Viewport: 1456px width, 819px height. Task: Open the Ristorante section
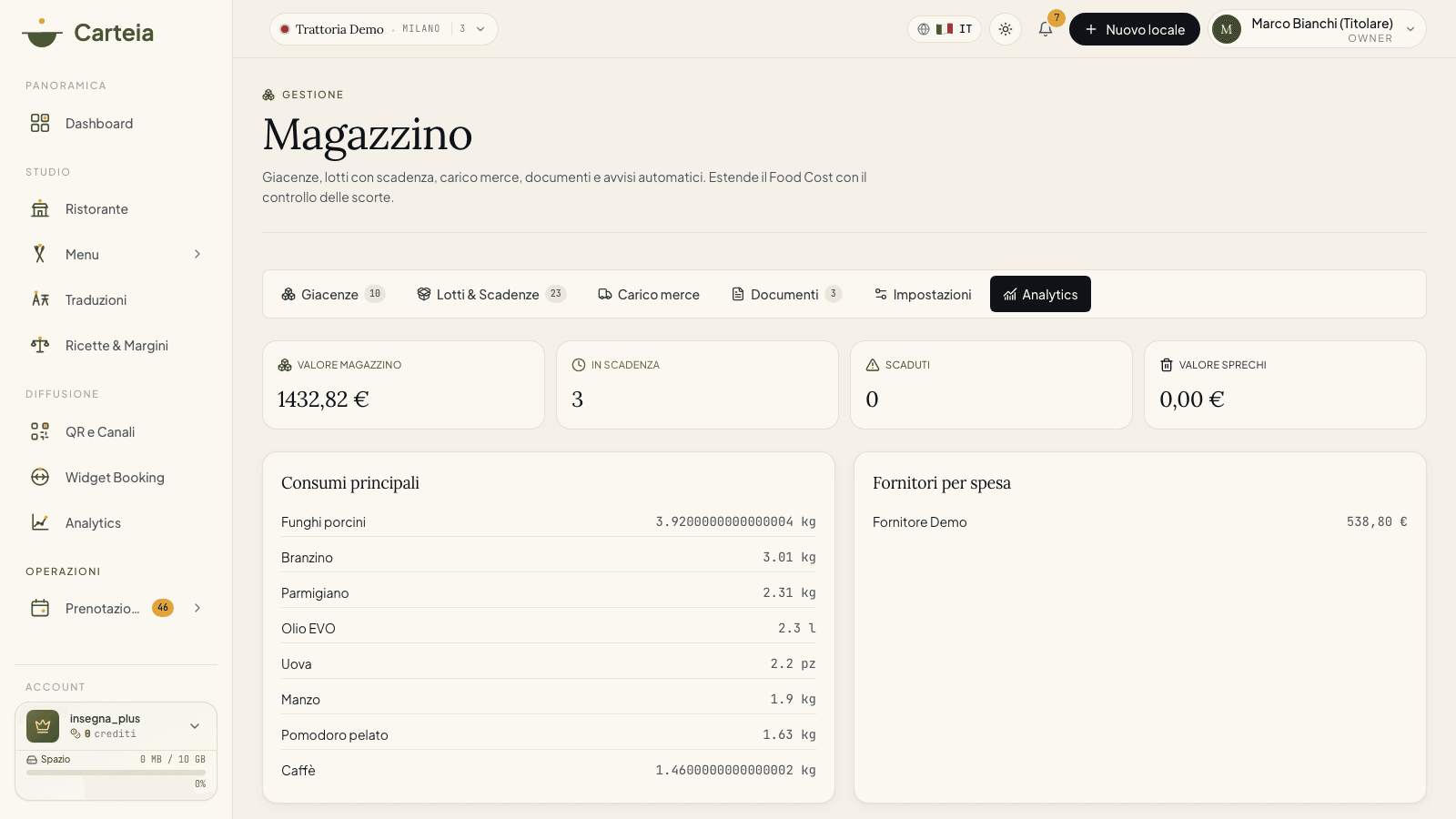click(116, 209)
